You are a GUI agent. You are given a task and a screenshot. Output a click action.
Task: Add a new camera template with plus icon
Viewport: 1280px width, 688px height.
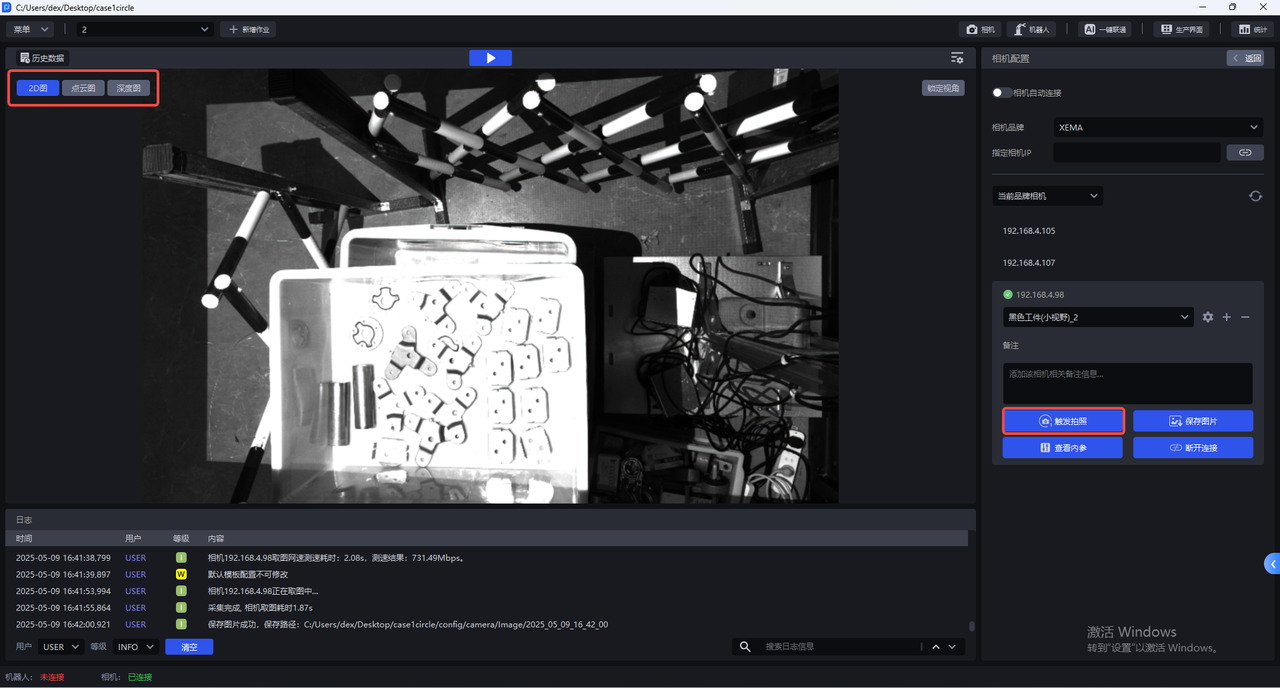1227,317
